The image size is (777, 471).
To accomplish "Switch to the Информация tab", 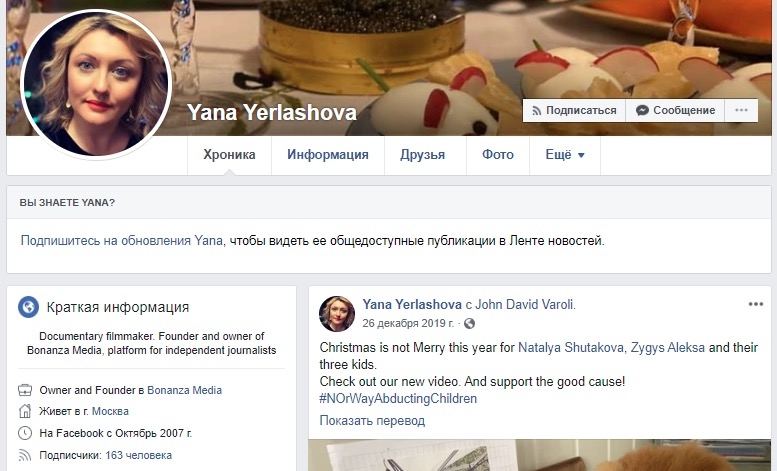I will 328,155.
